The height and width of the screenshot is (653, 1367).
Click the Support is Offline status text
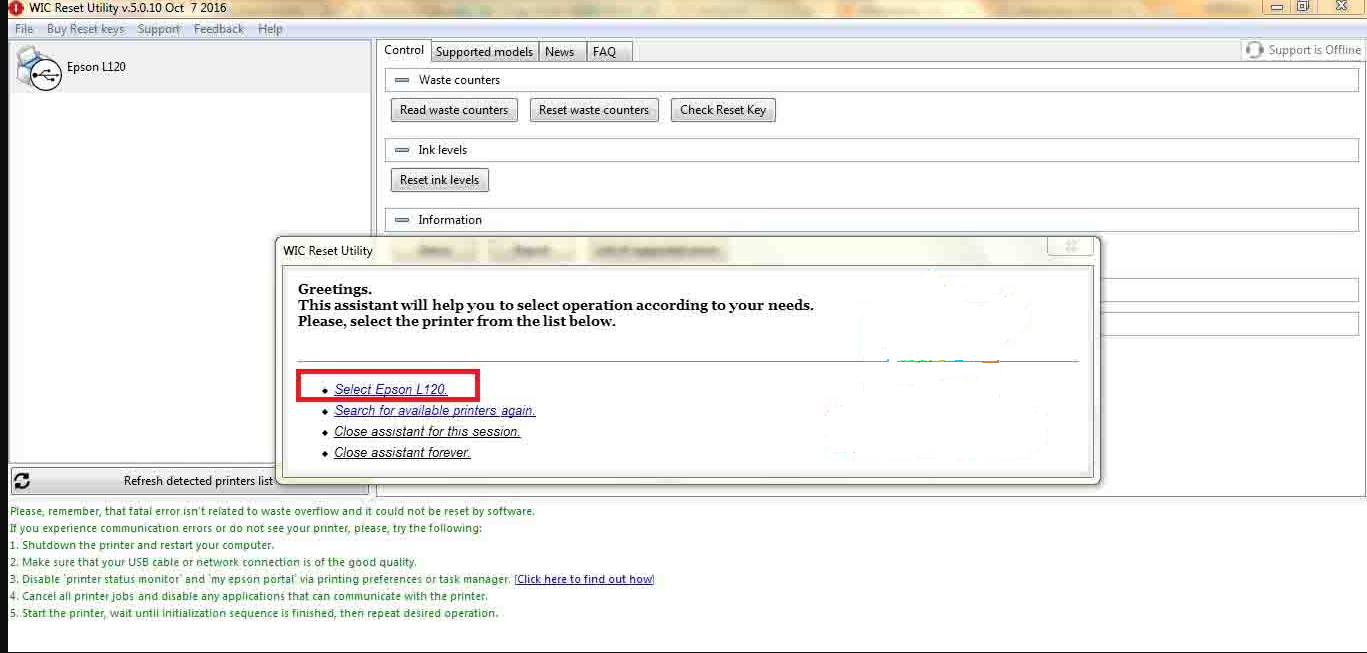[1315, 50]
